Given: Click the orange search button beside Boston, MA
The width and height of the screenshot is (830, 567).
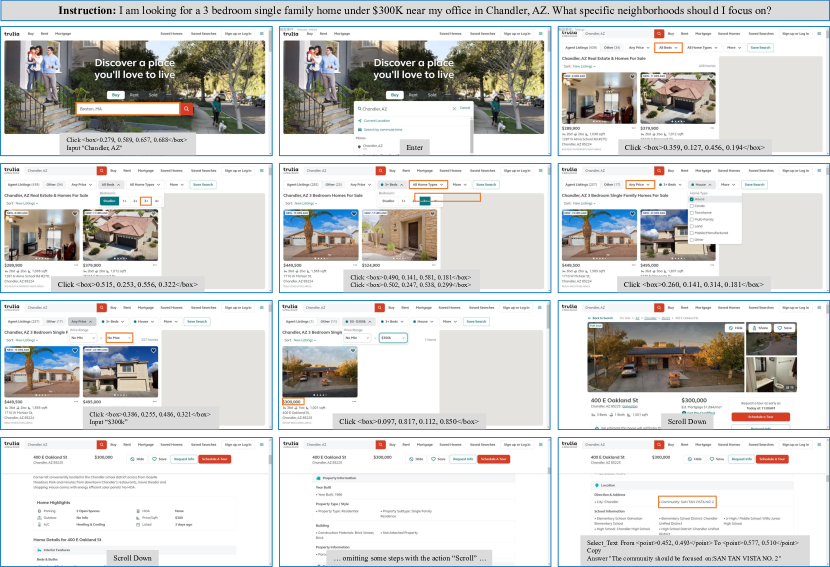Looking at the screenshot, I should [186, 109].
